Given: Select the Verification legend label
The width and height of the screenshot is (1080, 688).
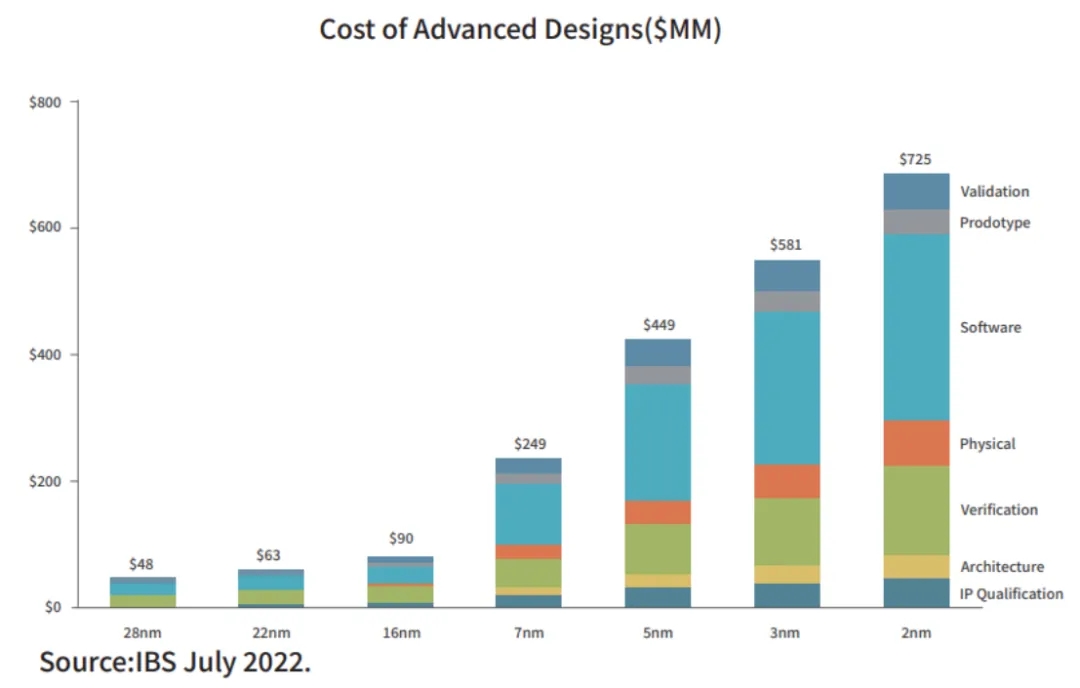Looking at the screenshot, I should click(x=999, y=509).
